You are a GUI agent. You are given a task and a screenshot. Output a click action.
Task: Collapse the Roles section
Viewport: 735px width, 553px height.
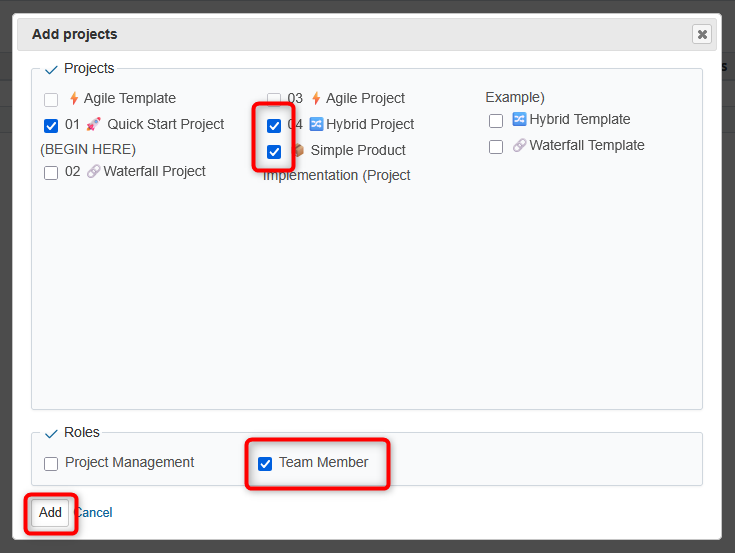[x=51, y=433]
